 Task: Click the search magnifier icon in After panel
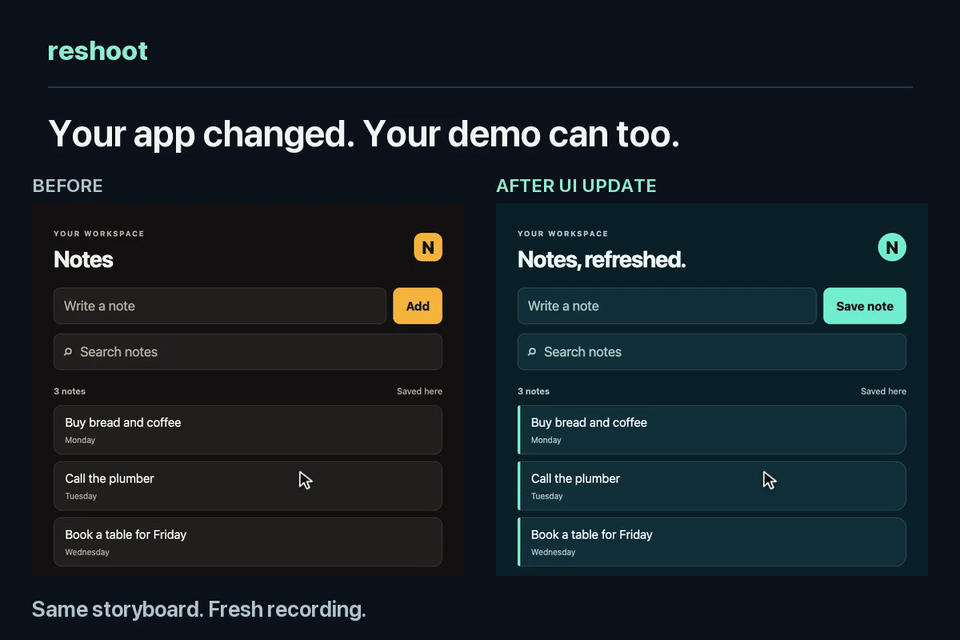tap(532, 352)
